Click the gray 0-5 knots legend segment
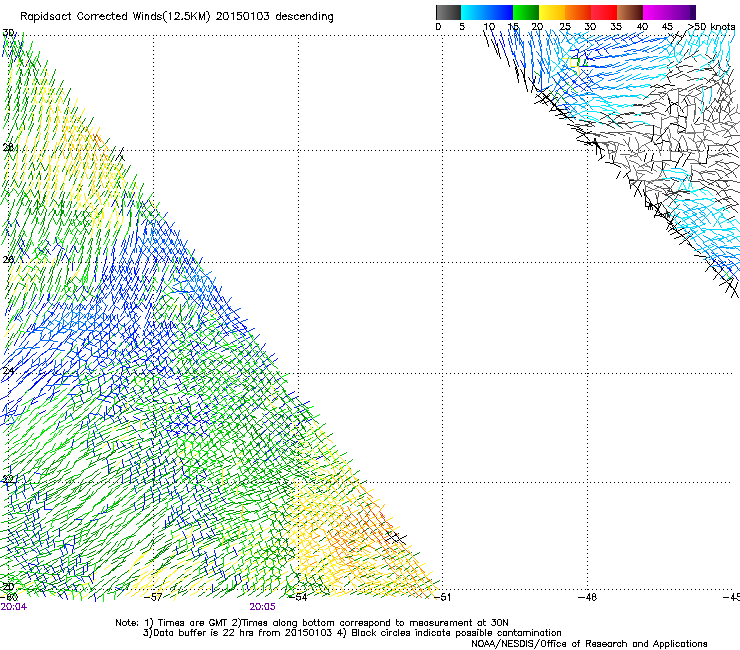Viewport: 740px width, 650px height. coord(448,12)
